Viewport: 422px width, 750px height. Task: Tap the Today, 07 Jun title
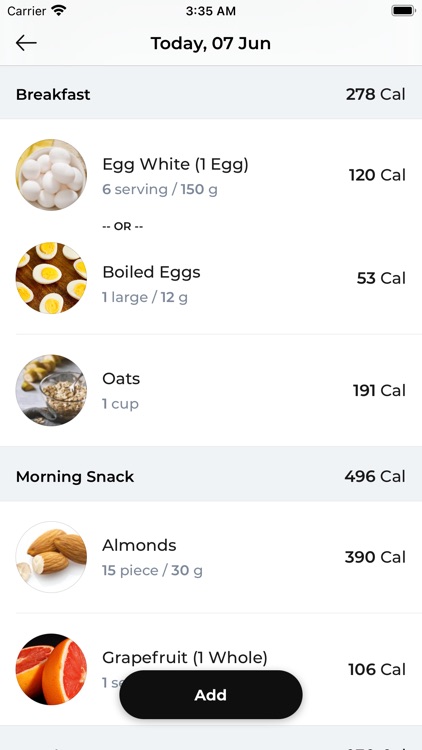pyautogui.click(x=211, y=44)
